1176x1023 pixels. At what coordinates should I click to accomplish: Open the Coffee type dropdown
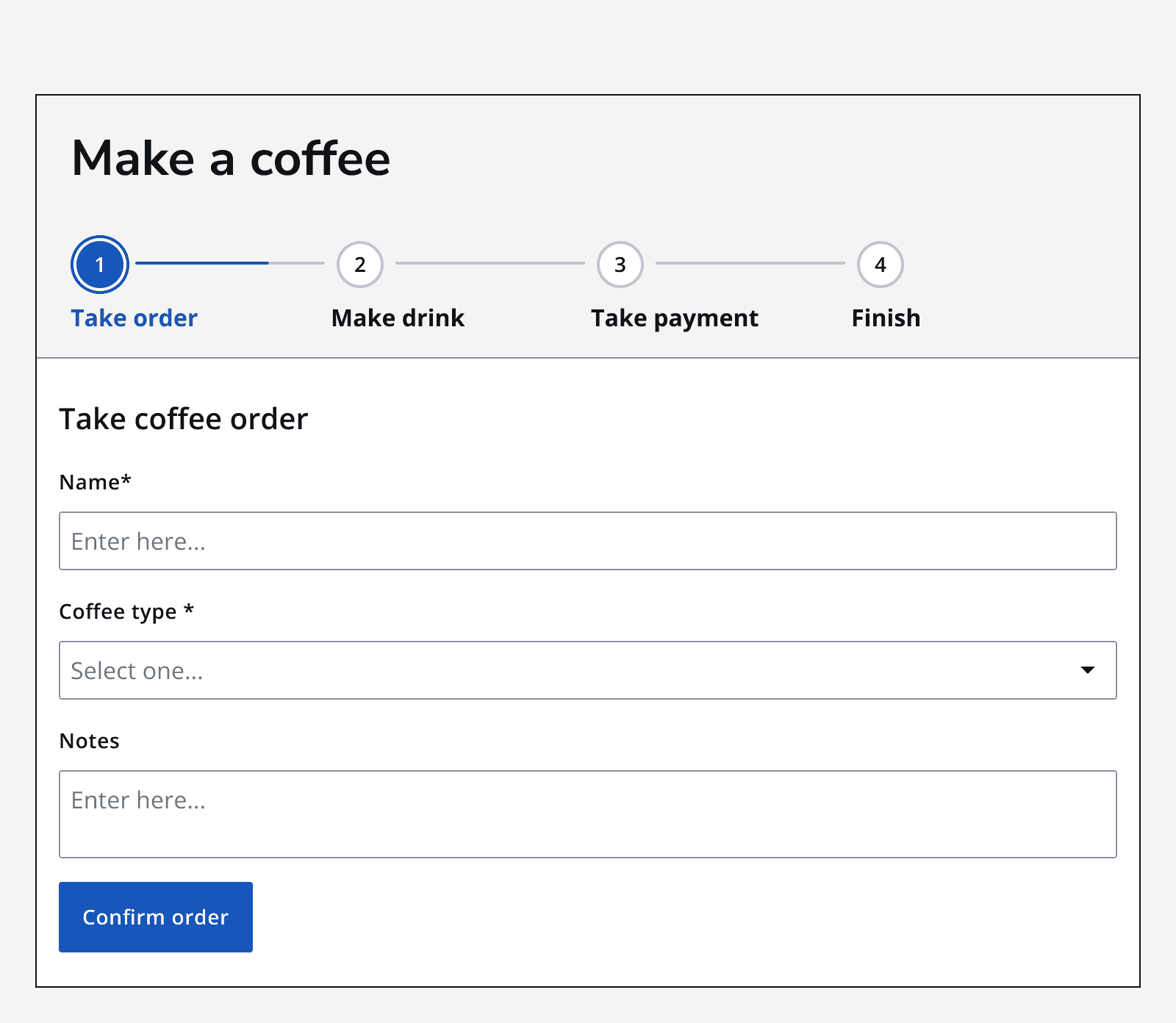coord(588,670)
